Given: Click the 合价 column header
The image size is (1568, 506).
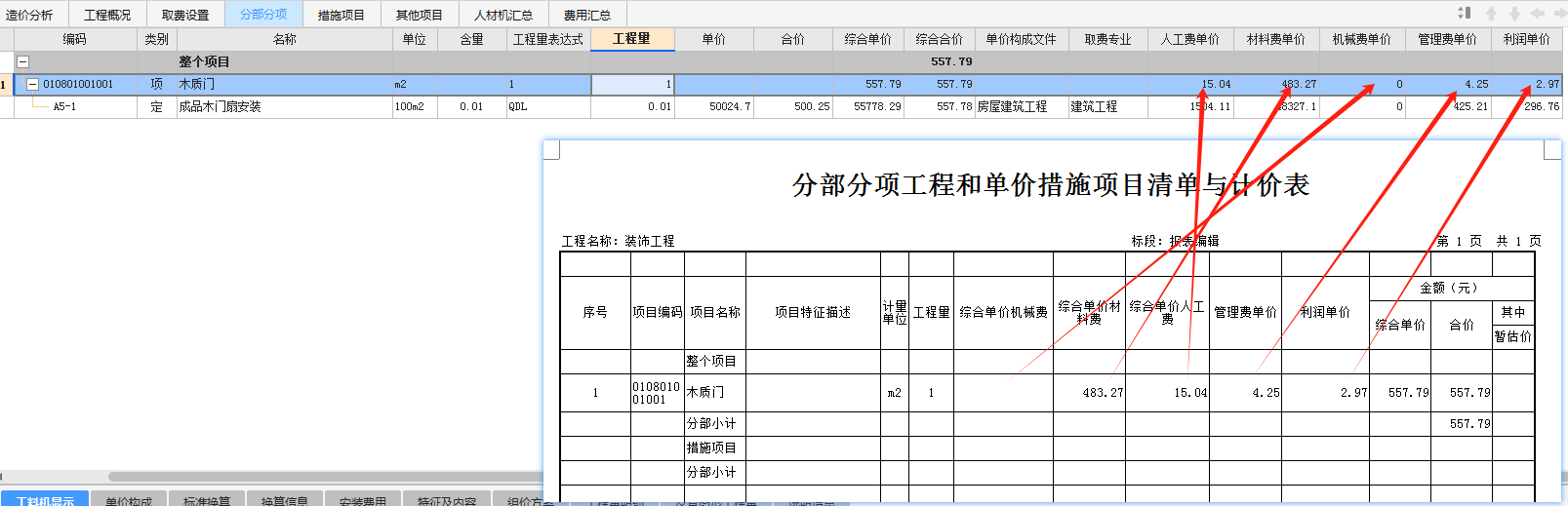Looking at the screenshot, I should coord(793,39).
